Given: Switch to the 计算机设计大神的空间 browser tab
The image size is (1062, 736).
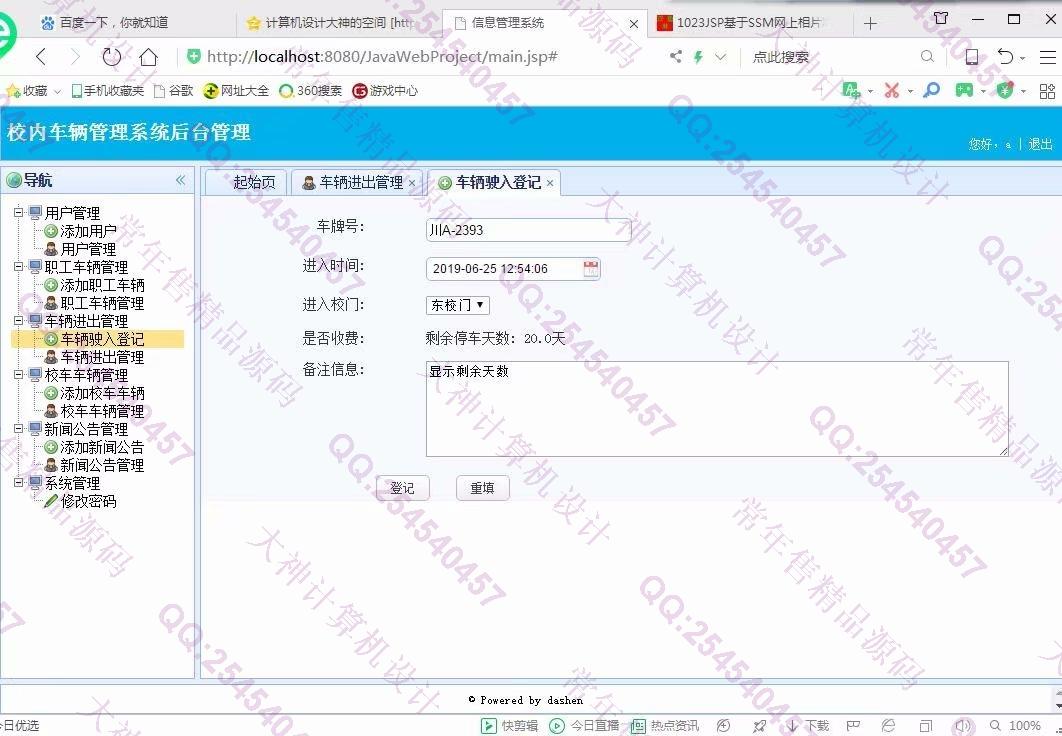Looking at the screenshot, I should point(332,23).
